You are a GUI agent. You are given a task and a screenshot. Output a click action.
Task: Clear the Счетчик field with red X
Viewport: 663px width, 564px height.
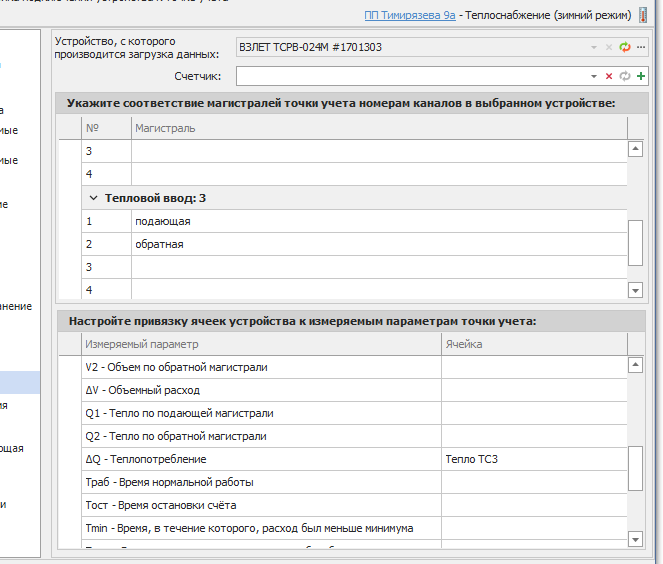(609, 76)
